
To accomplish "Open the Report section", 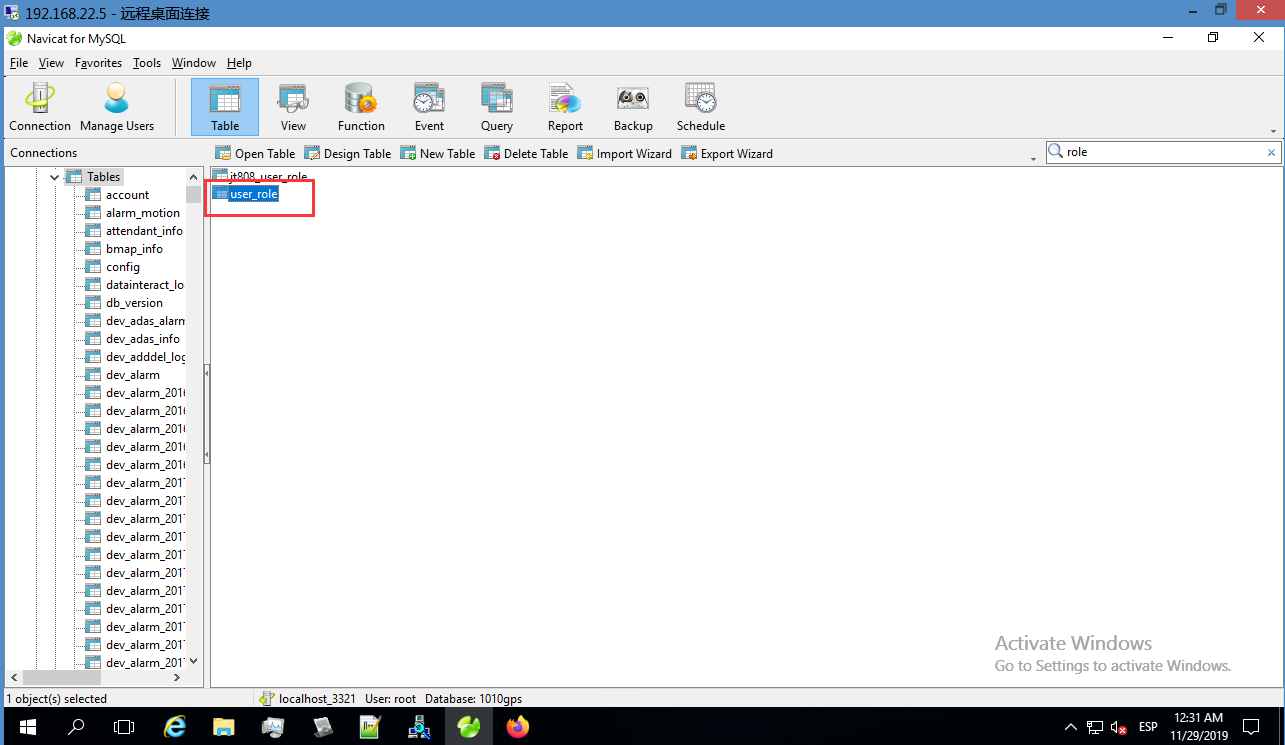I will 565,107.
